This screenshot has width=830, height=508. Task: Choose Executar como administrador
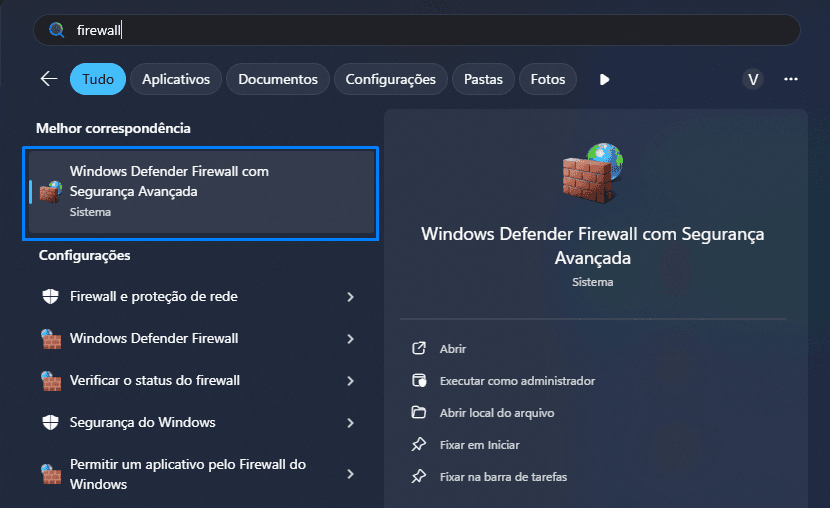[517, 381]
